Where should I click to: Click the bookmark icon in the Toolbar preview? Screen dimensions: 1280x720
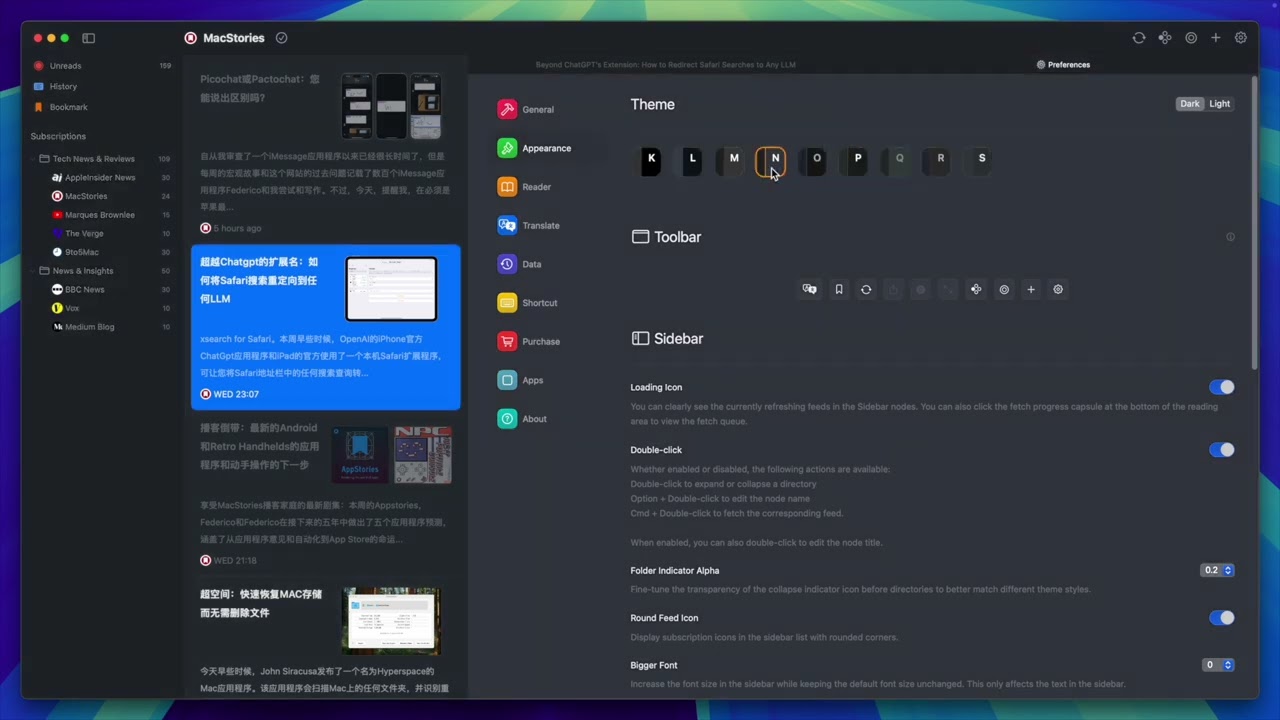(x=839, y=289)
